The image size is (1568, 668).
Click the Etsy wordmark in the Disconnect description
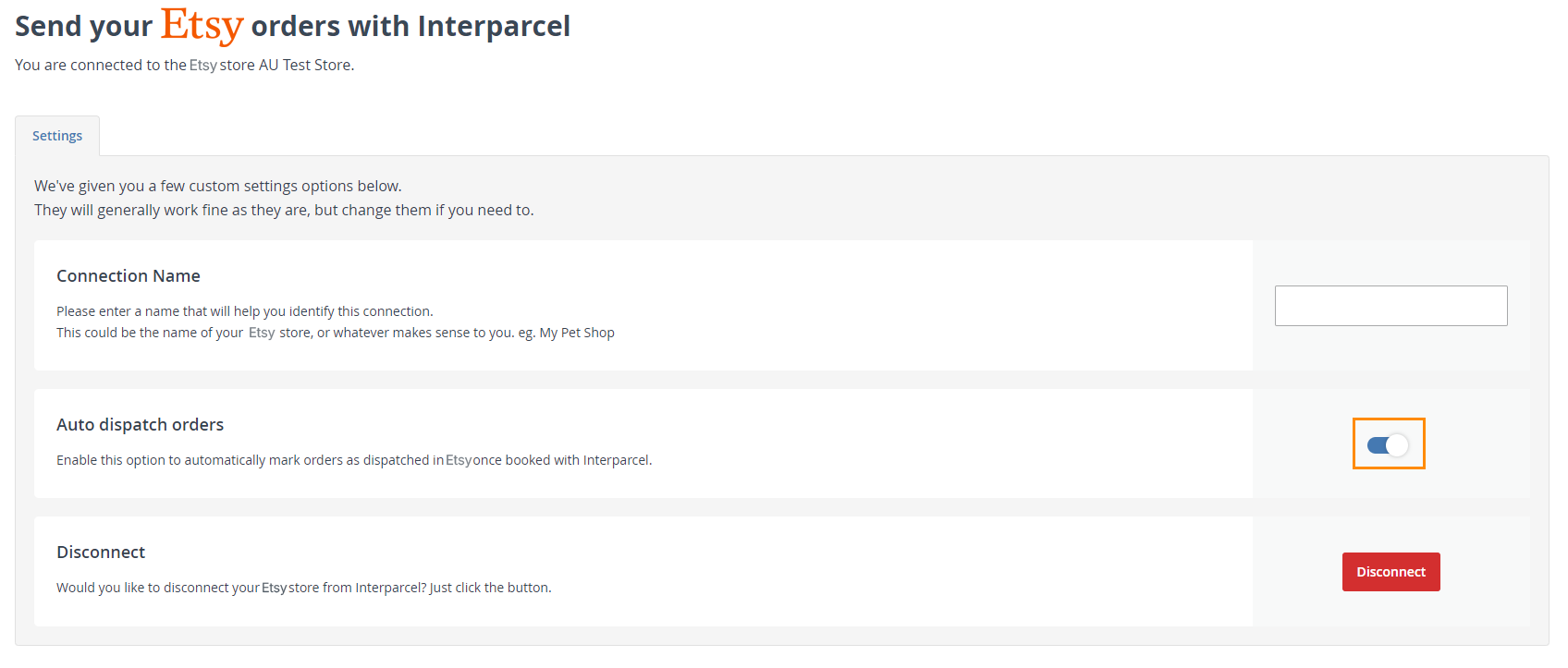click(x=275, y=588)
